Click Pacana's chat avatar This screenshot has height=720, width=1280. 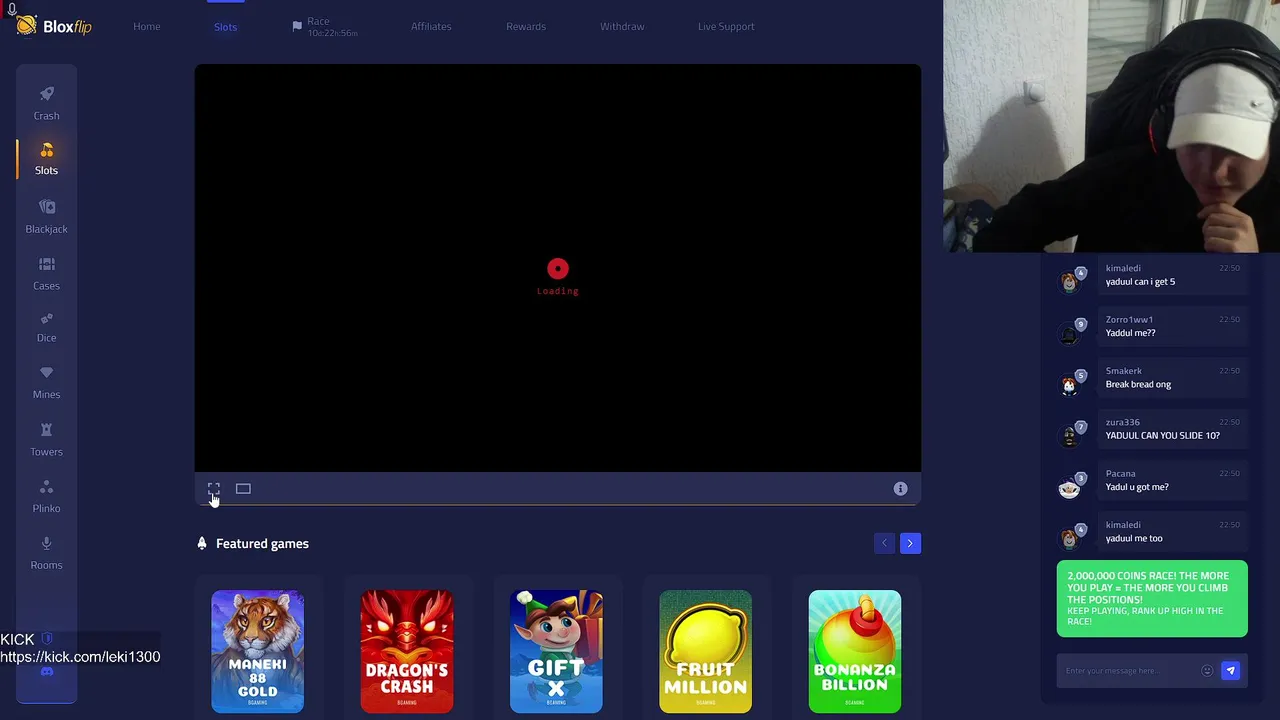click(1070, 487)
